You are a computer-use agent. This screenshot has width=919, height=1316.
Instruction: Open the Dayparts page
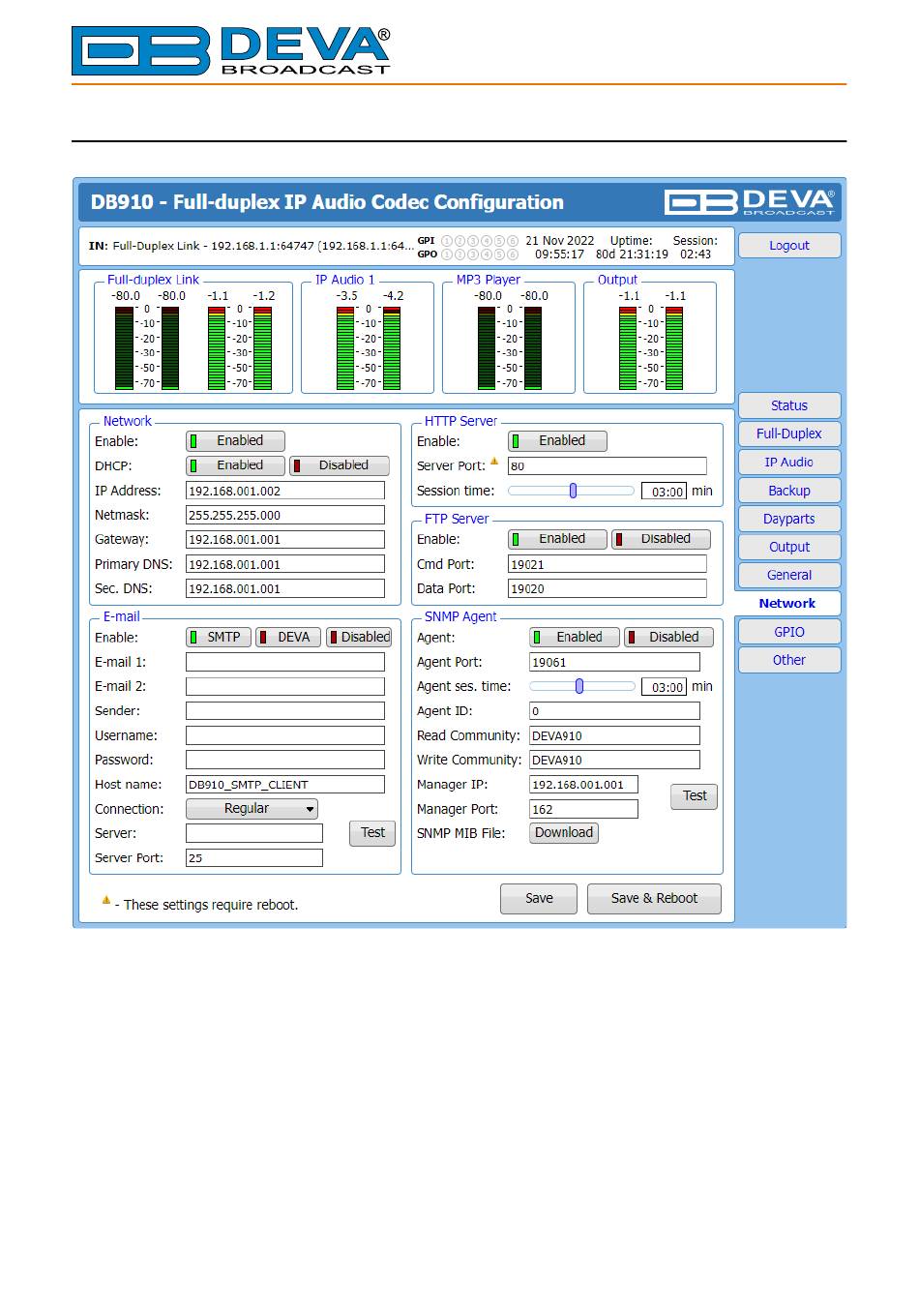point(789,519)
